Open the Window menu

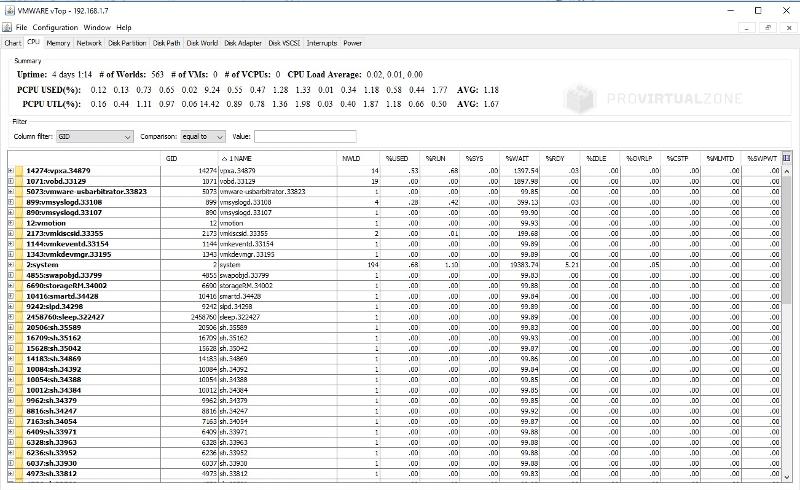(x=97, y=27)
